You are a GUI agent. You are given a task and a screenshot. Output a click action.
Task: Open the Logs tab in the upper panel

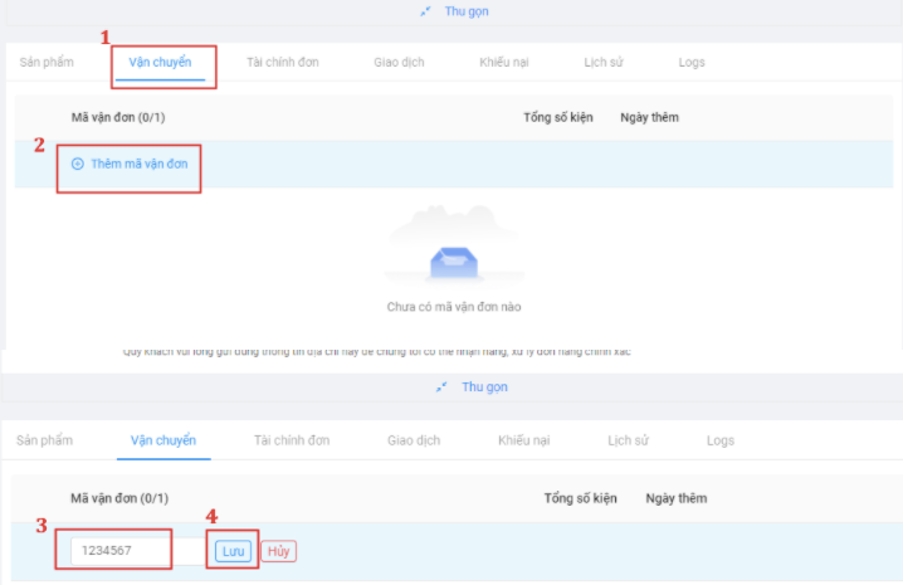(691, 62)
